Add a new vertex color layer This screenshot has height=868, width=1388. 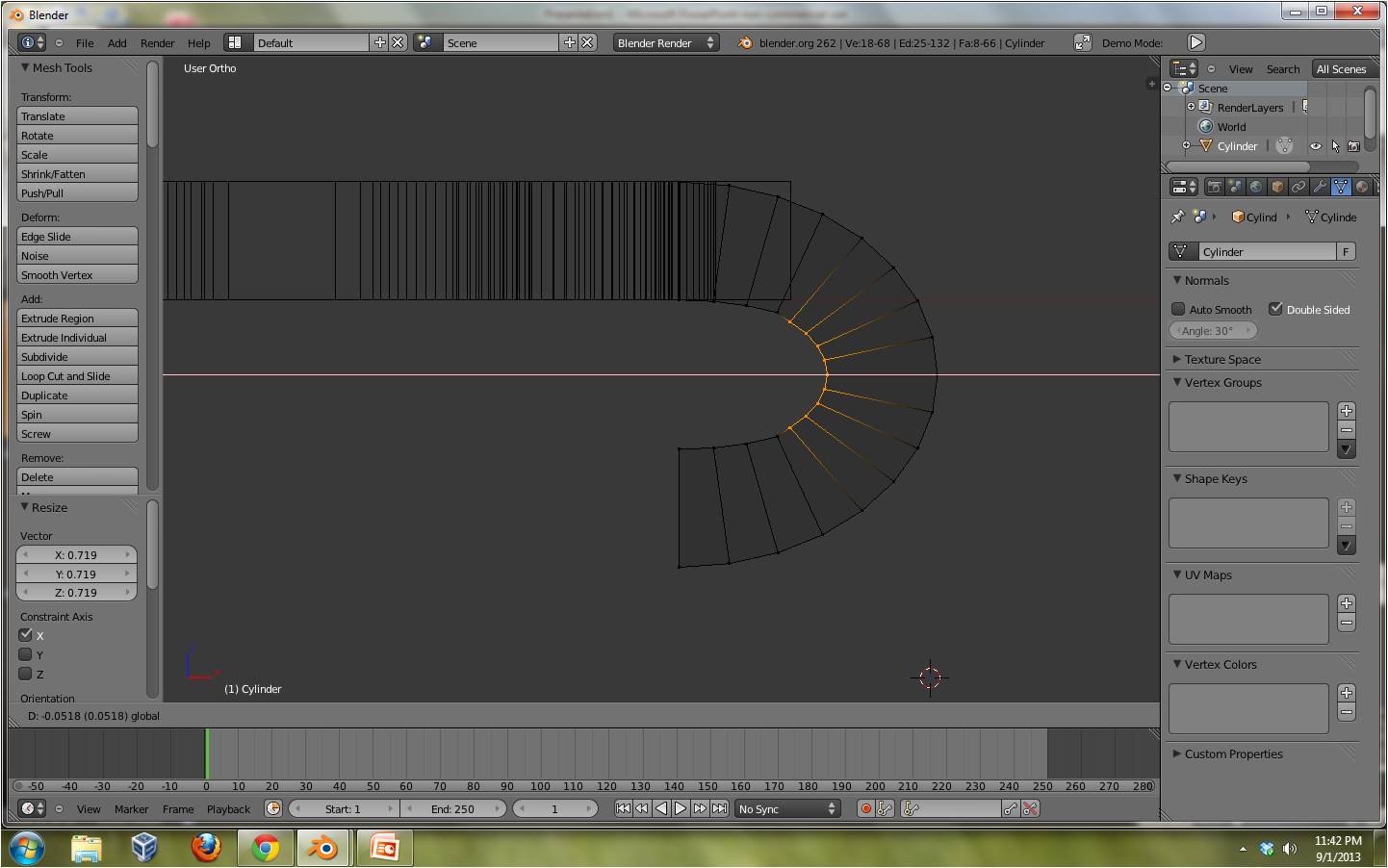1347,693
